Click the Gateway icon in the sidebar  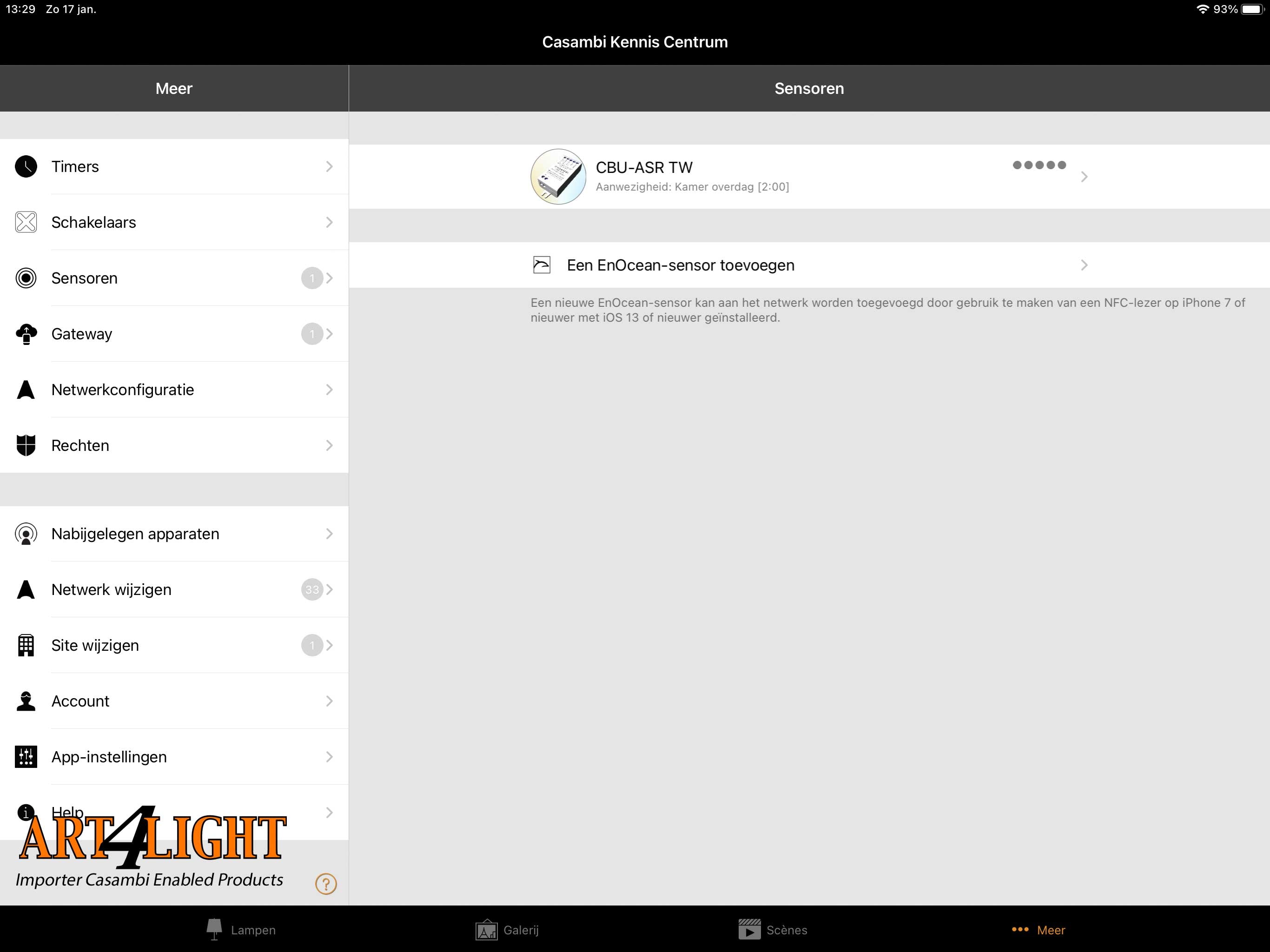(26, 333)
